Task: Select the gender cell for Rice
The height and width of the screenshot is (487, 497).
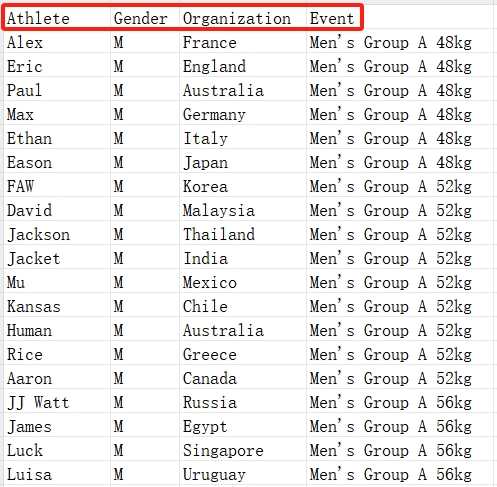Action: tap(145, 354)
